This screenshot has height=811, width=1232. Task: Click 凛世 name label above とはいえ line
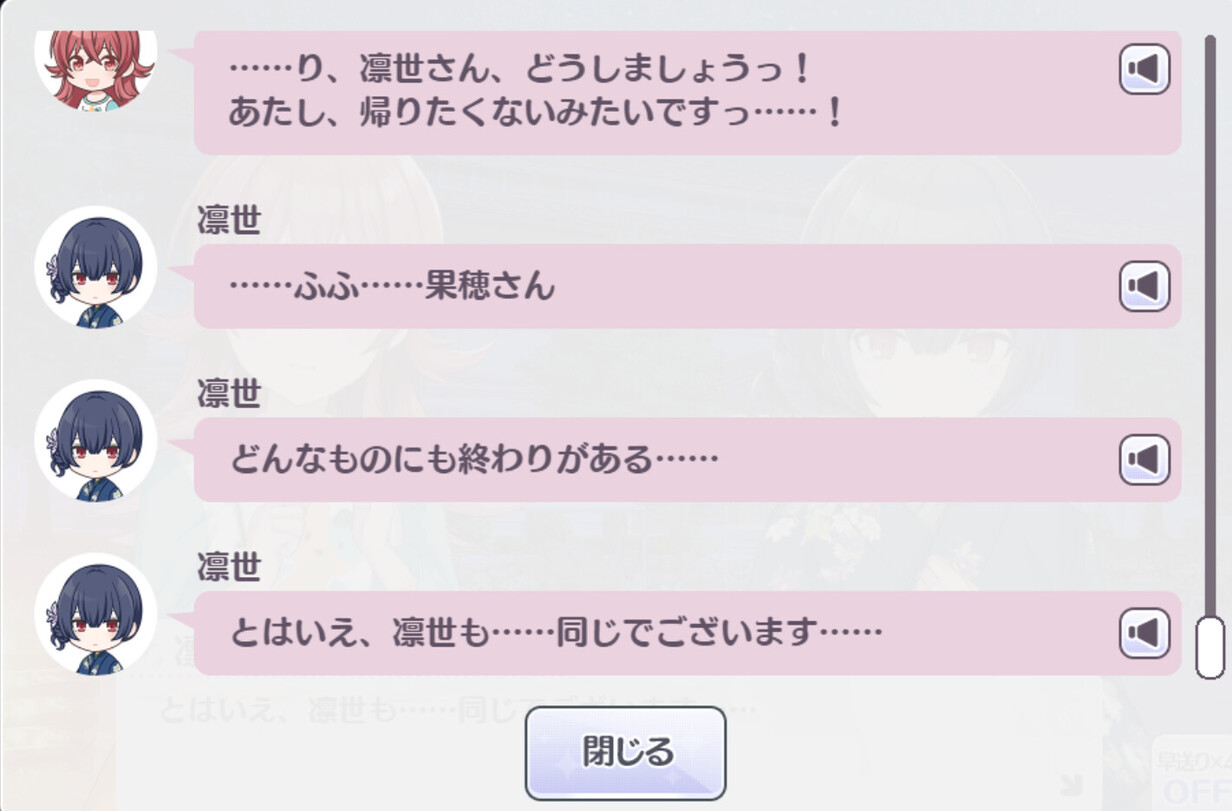tap(229, 567)
